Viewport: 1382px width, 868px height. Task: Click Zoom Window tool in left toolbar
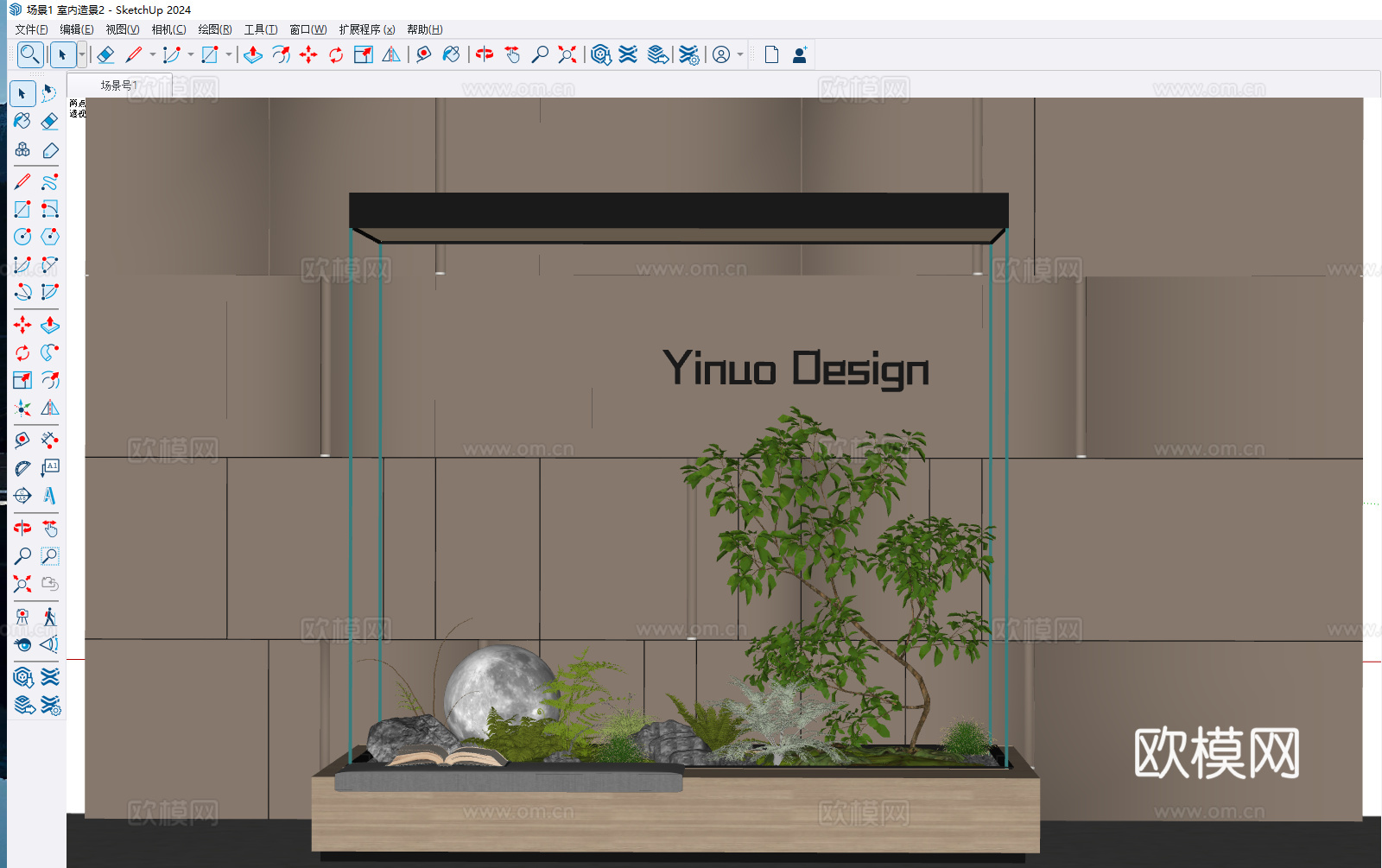[x=49, y=556]
